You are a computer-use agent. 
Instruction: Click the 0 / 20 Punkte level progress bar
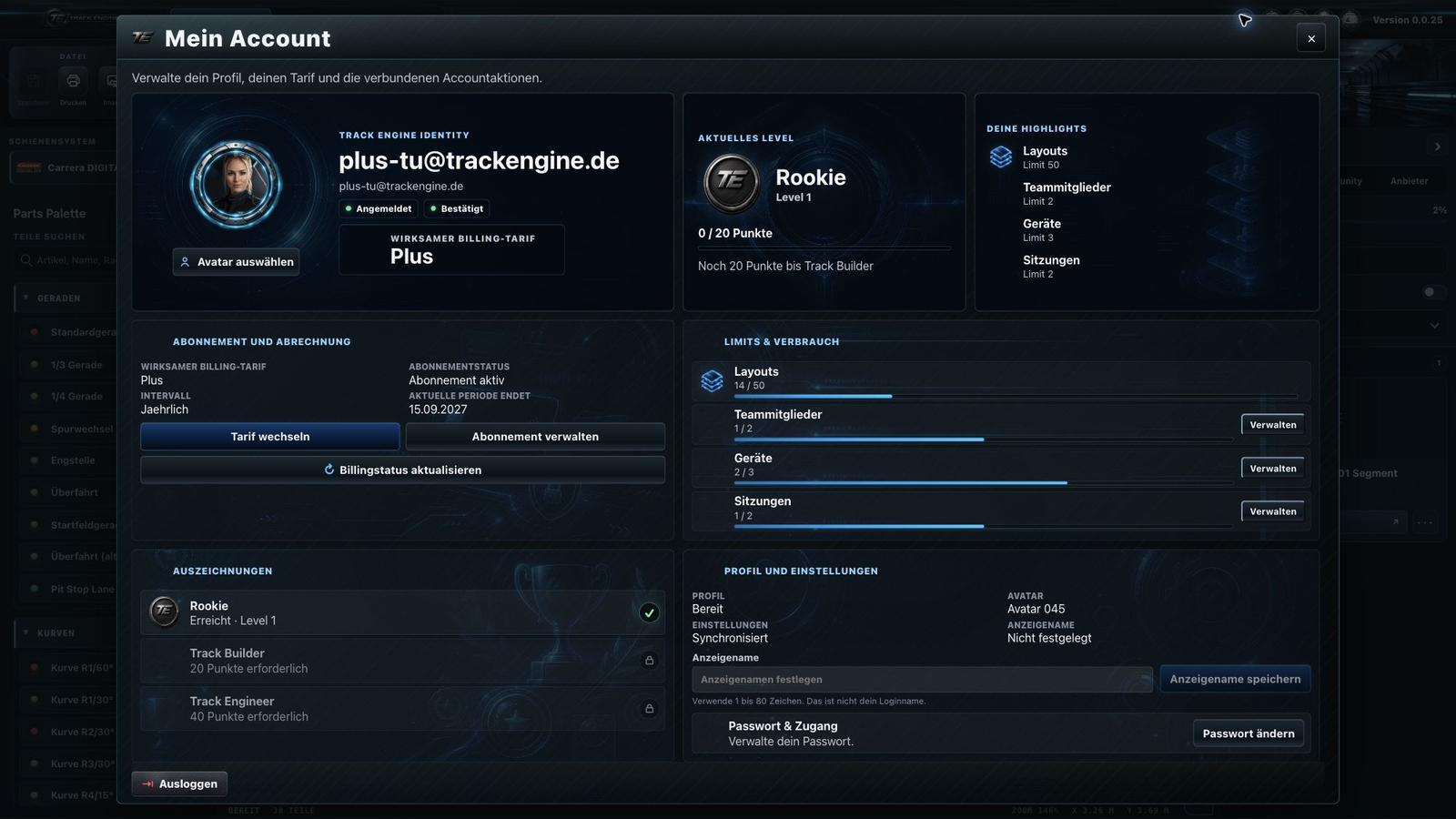tap(824, 248)
